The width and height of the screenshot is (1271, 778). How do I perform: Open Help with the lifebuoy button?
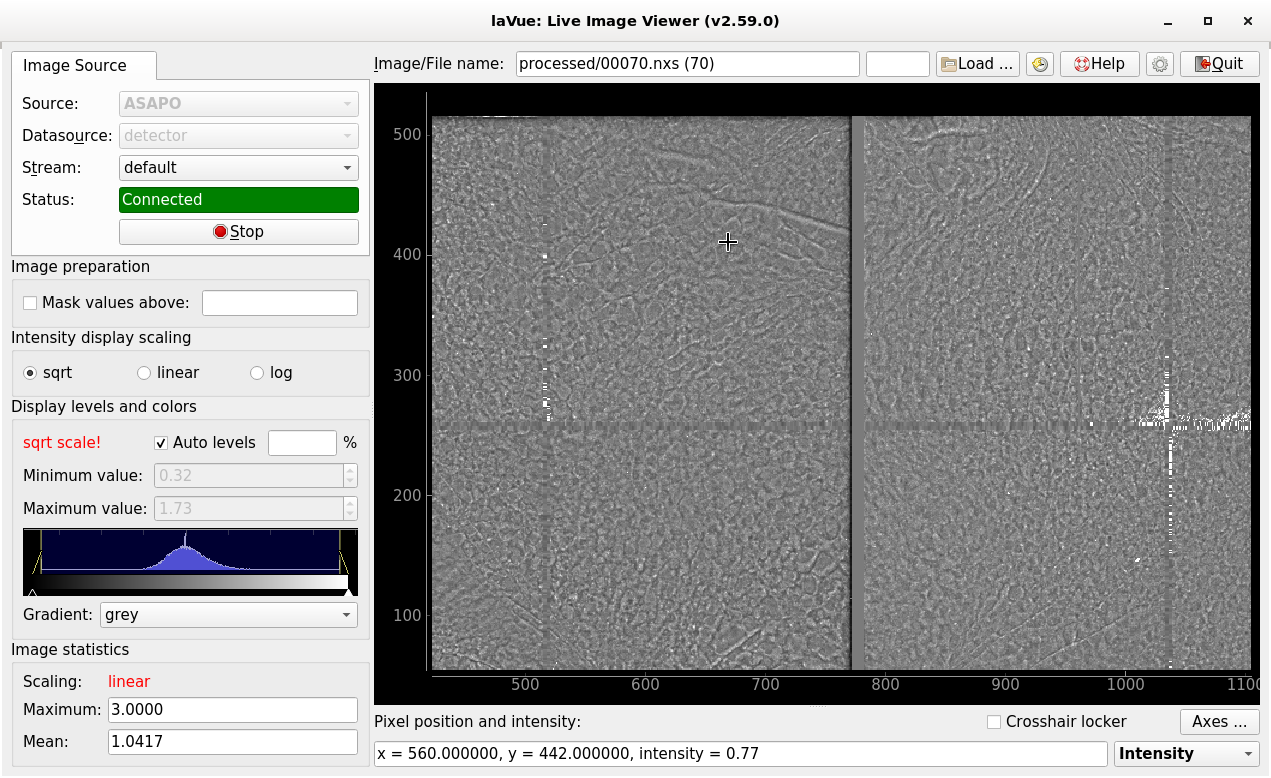click(x=1099, y=64)
